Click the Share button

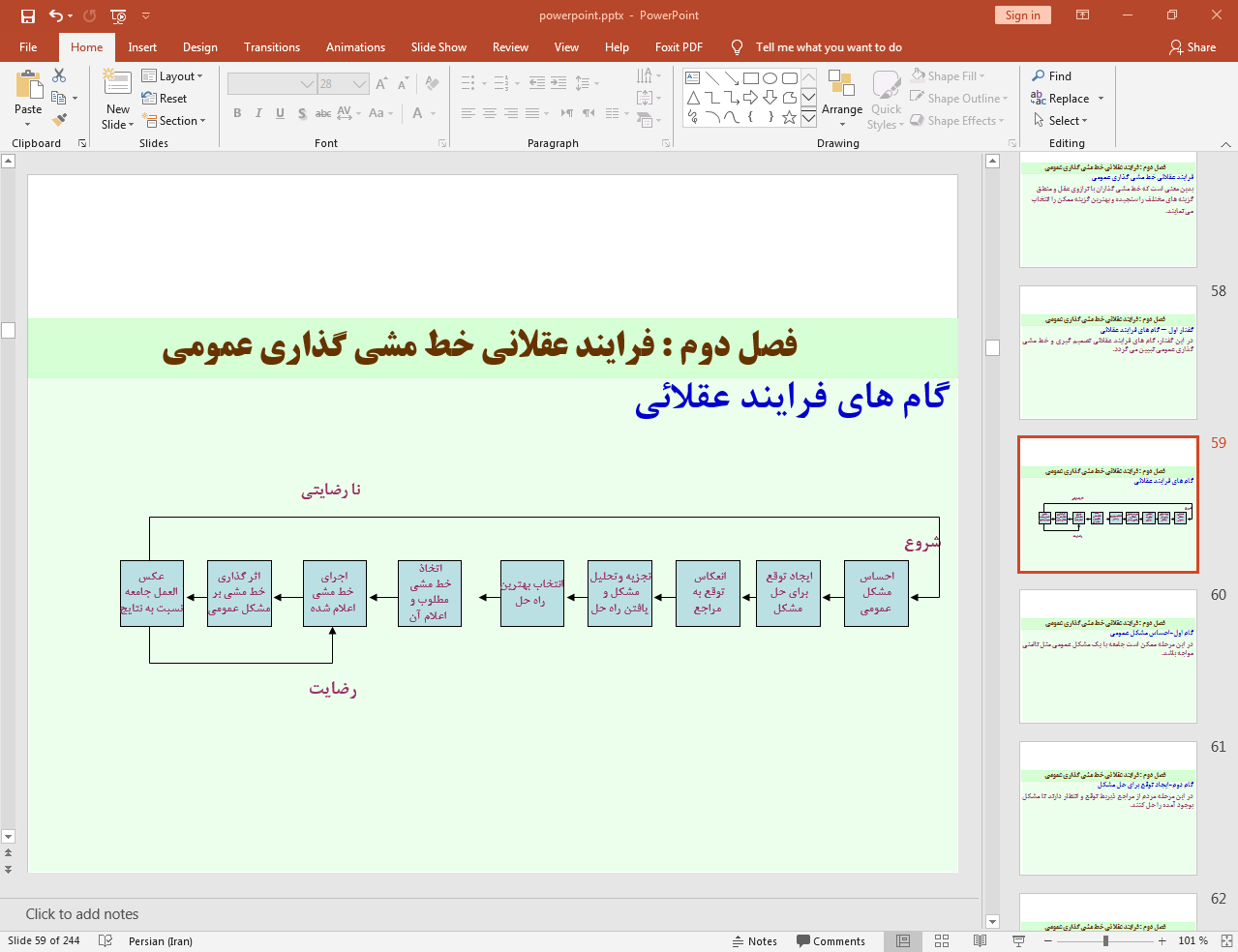coord(1193,46)
